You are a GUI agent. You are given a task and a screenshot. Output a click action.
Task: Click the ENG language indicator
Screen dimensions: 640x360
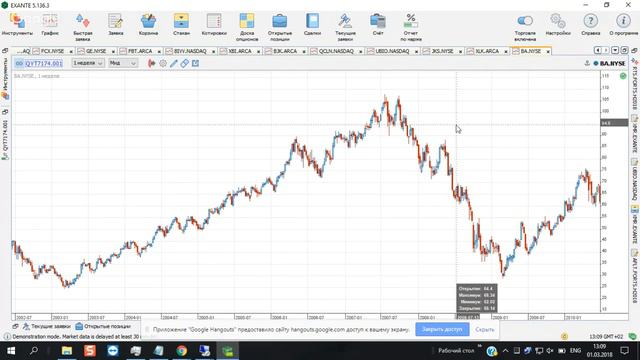tap(575, 351)
